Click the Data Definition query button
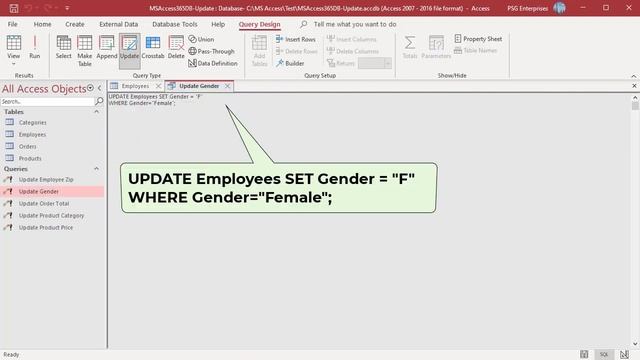This screenshot has height=360, width=640. 213,63
